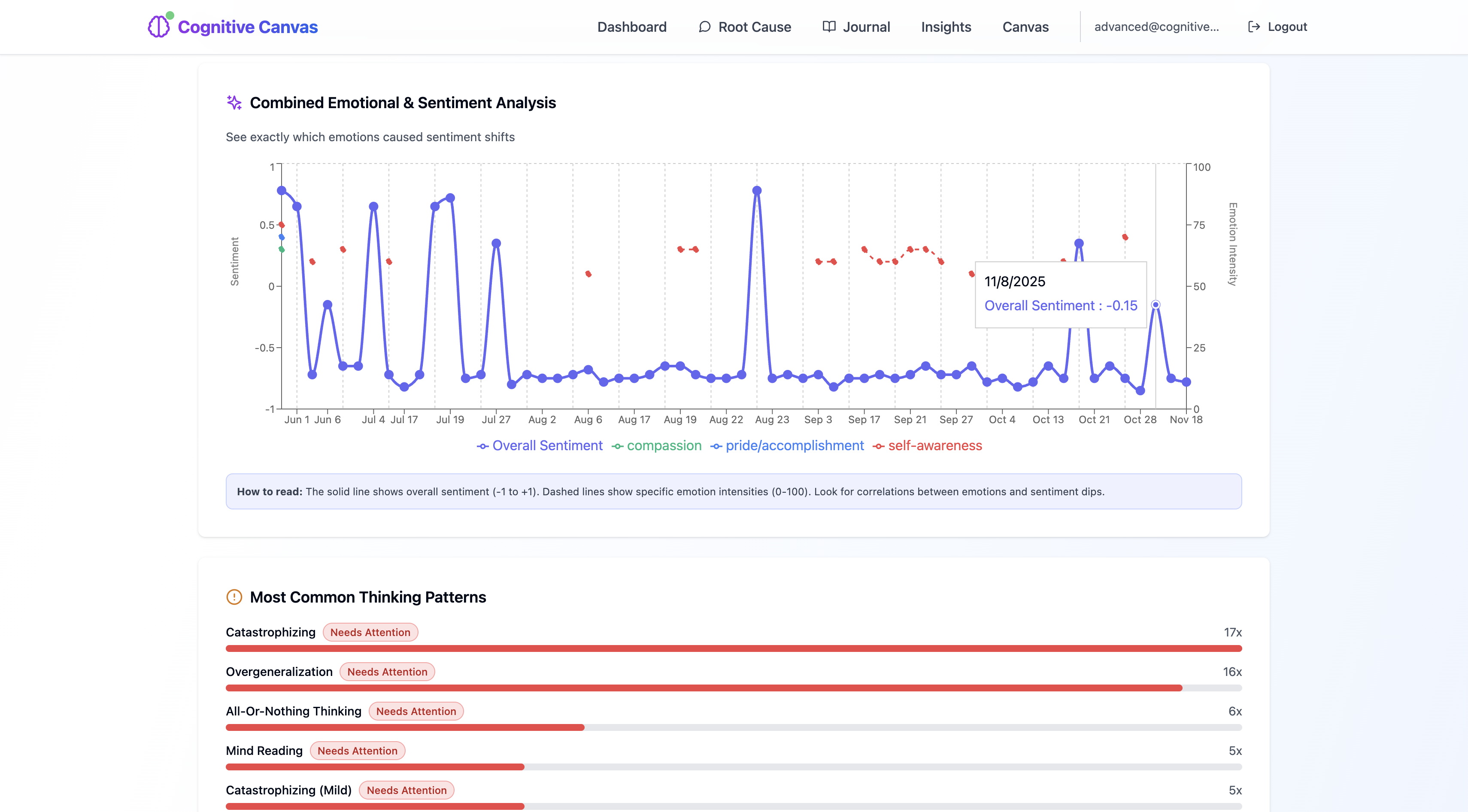Click the Logout arrow icon
The height and width of the screenshot is (812, 1468).
pos(1254,27)
